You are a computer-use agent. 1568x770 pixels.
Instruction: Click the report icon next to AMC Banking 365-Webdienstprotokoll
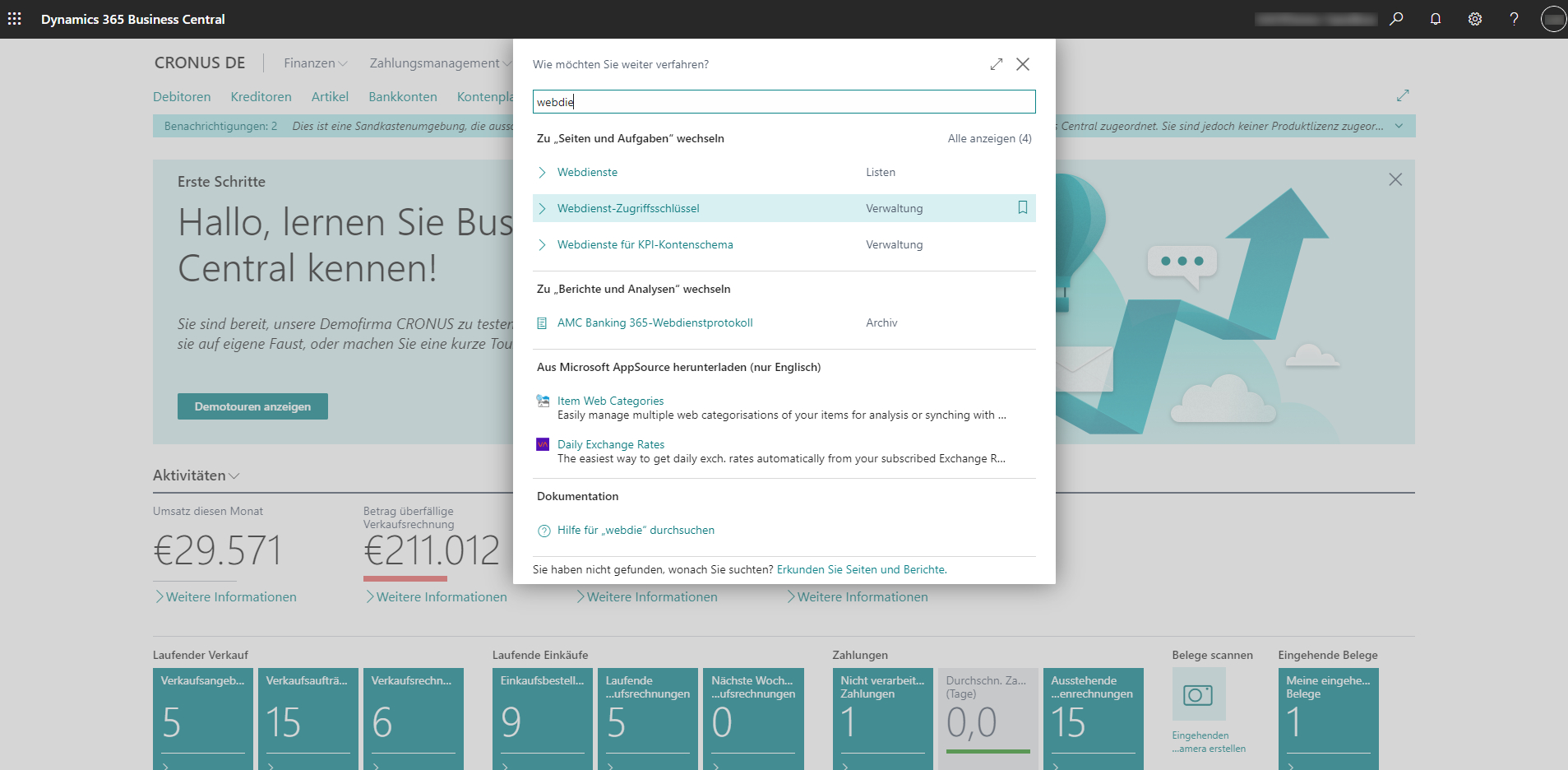coord(542,323)
